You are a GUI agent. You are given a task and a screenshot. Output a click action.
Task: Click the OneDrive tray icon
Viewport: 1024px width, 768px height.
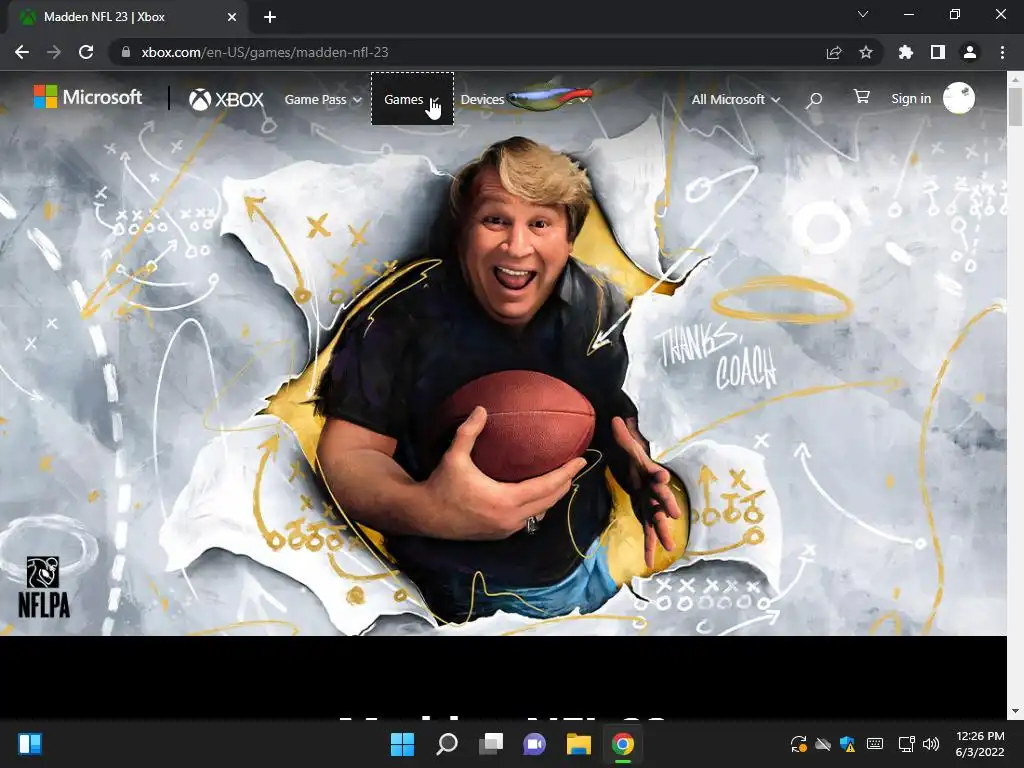(x=823, y=744)
